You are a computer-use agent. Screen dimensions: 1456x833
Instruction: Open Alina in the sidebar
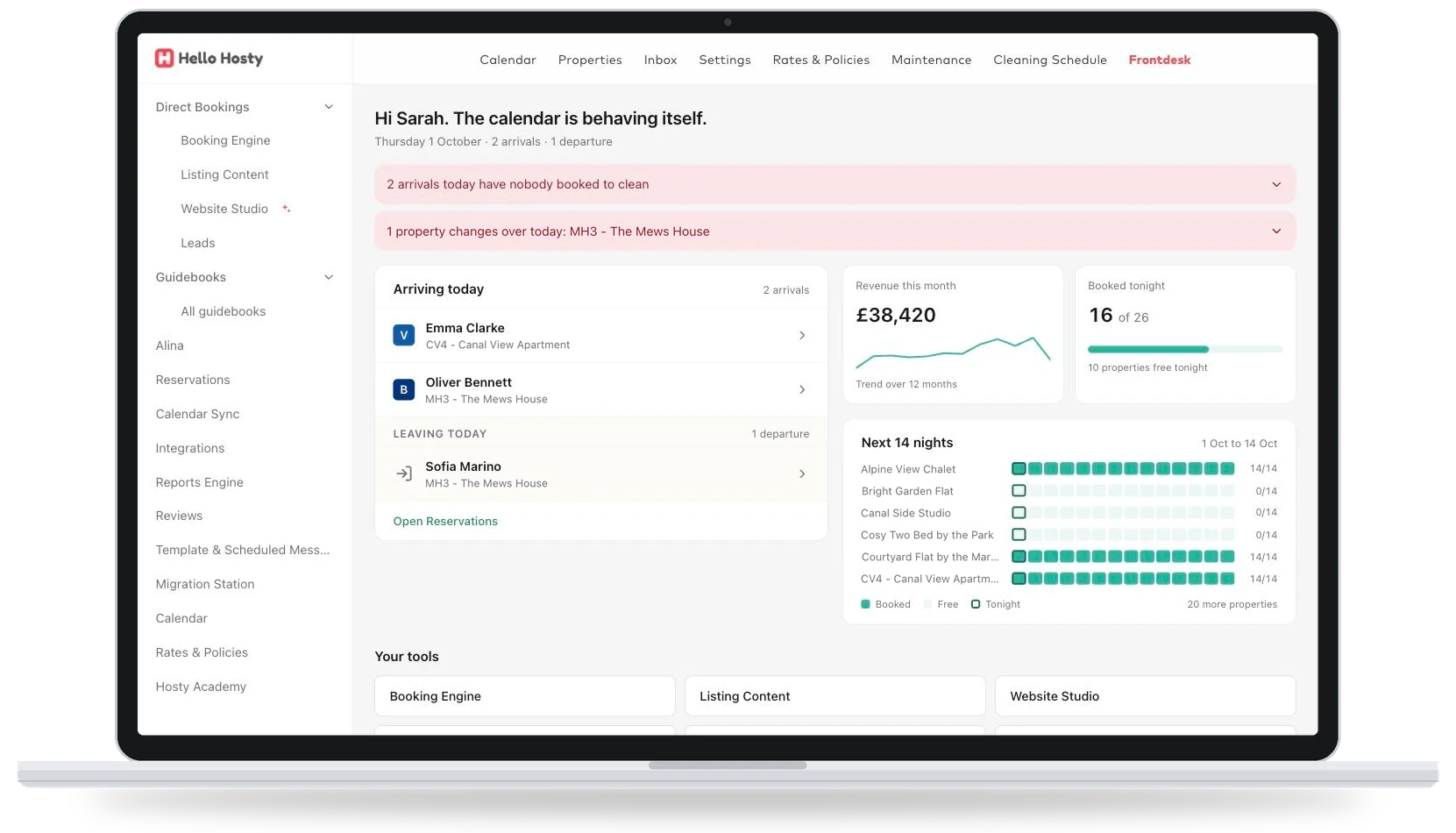[x=170, y=345]
